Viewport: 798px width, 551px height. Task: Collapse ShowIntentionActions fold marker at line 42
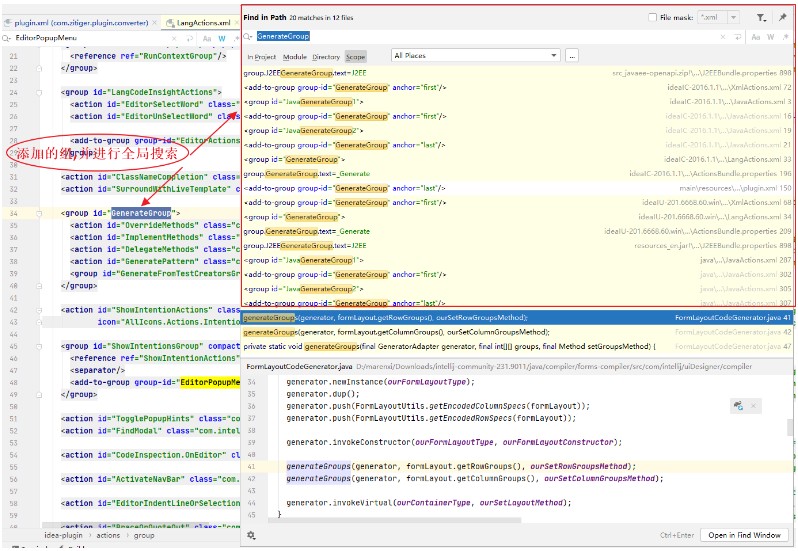click(39, 310)
